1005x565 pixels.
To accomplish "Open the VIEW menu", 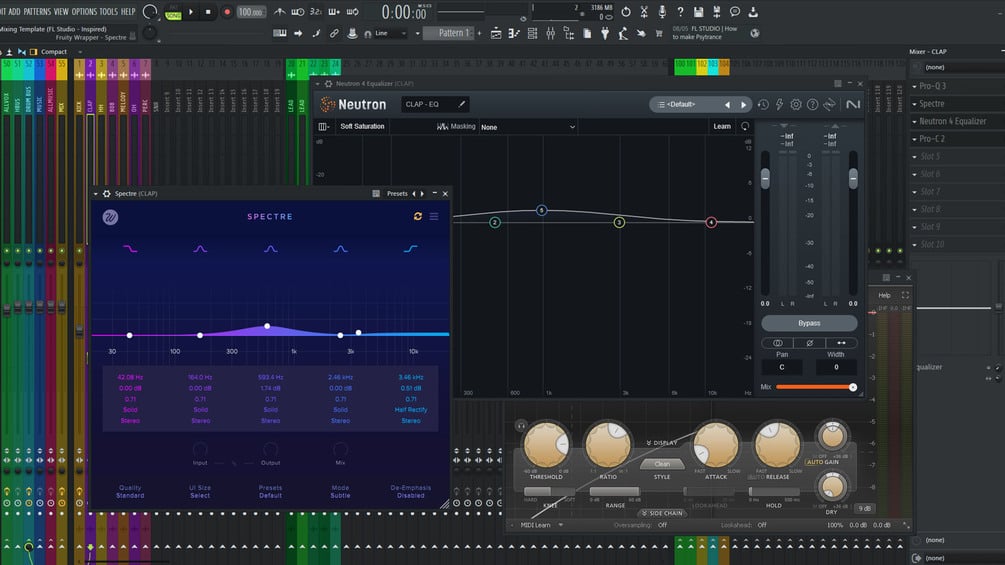I will [61, 12].
